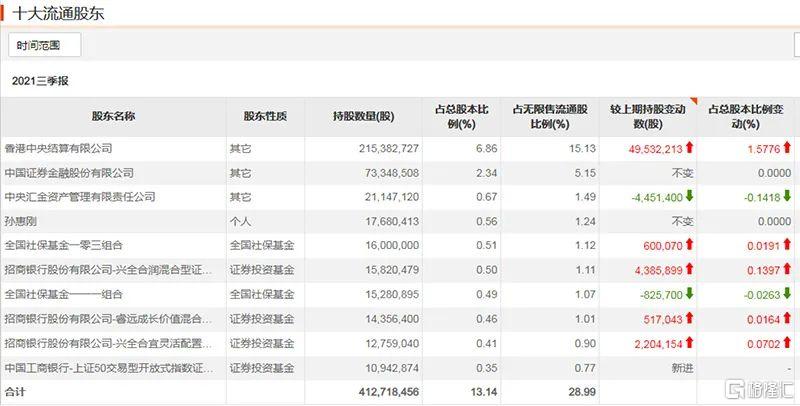800x406 pixels.
Task: Click holding value 10,942,874
Action: coord(391,368)
